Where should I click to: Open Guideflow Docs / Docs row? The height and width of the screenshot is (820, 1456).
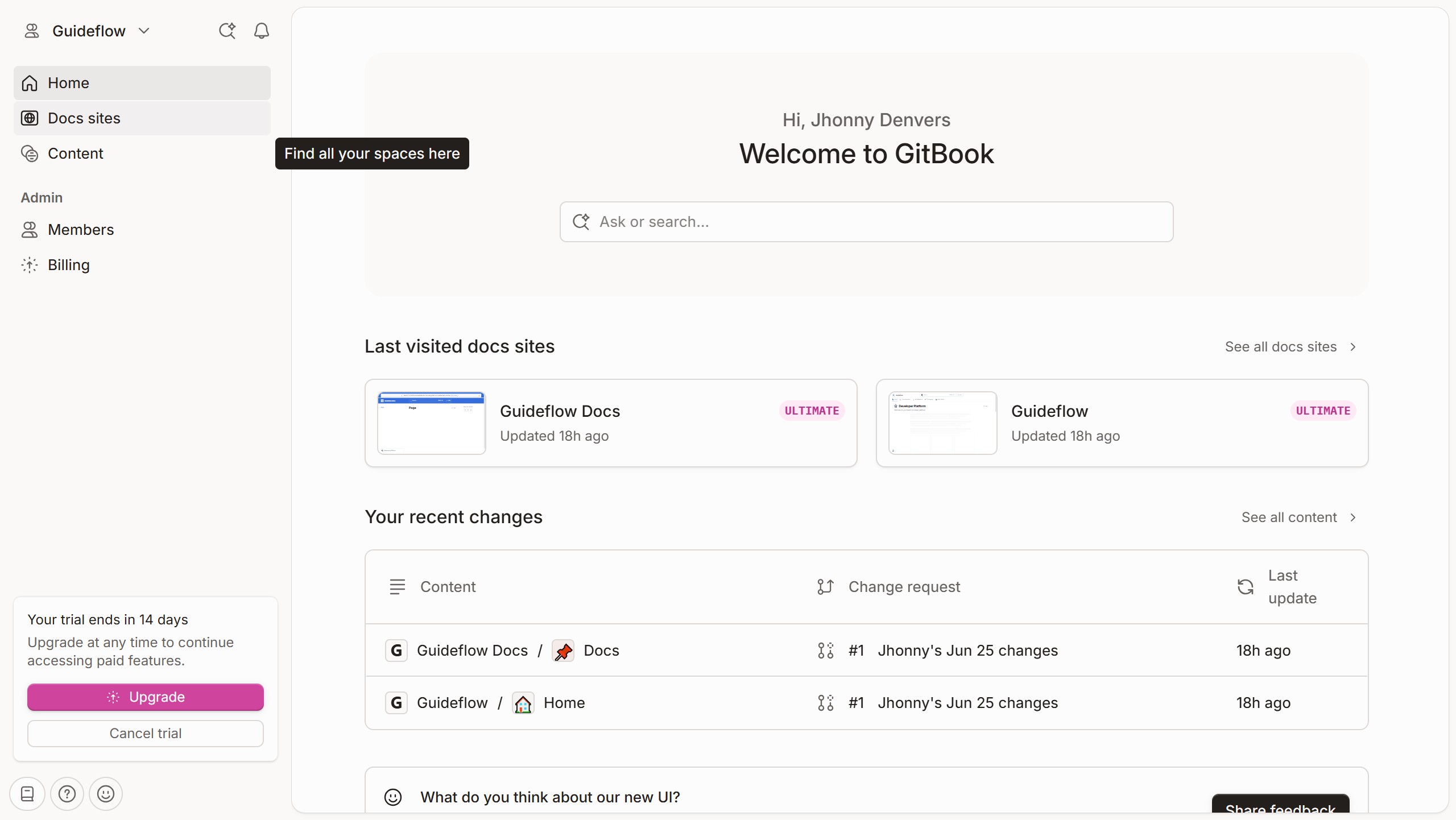point(866,651)
